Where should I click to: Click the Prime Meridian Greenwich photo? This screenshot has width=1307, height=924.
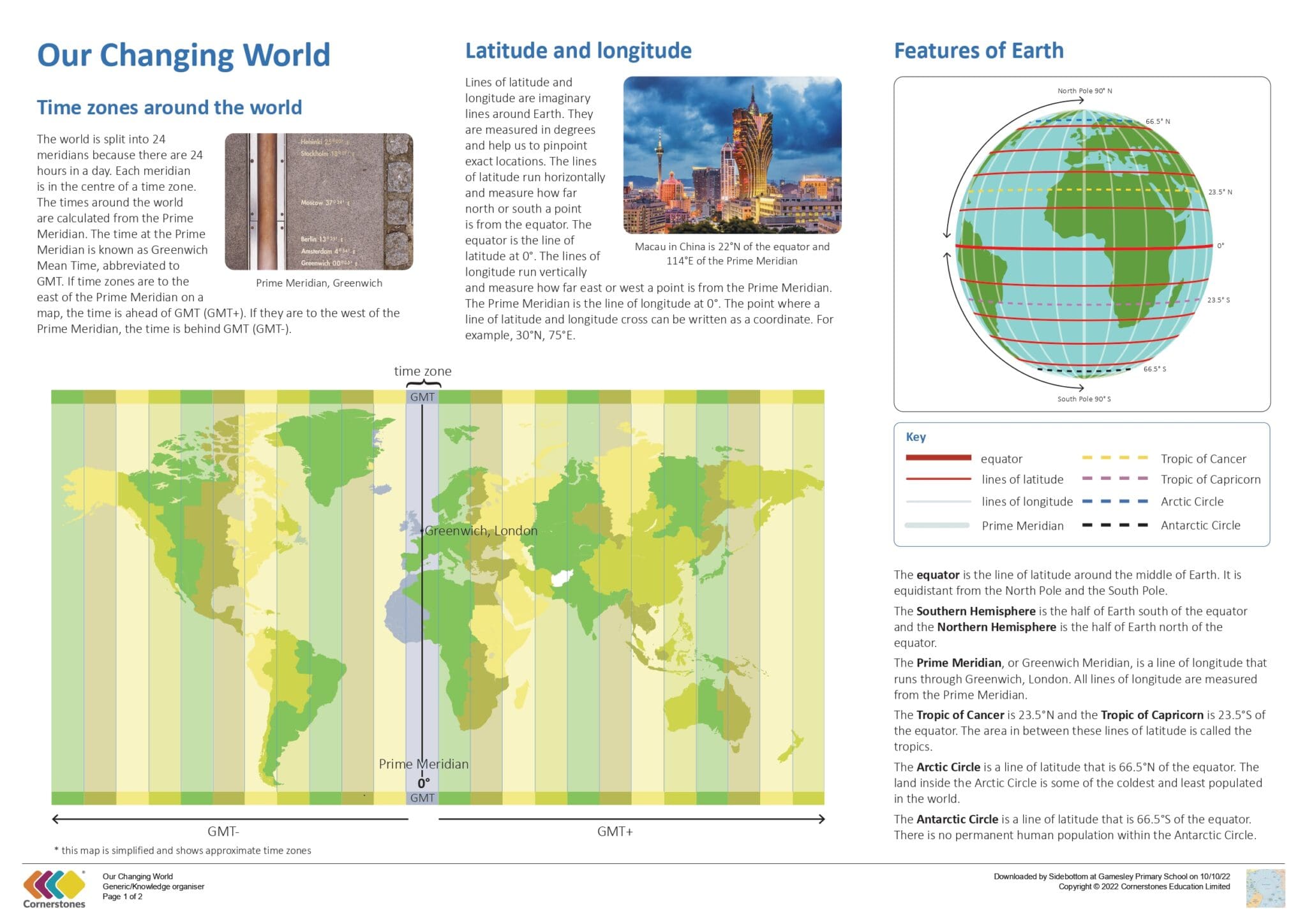click(318, 202)
